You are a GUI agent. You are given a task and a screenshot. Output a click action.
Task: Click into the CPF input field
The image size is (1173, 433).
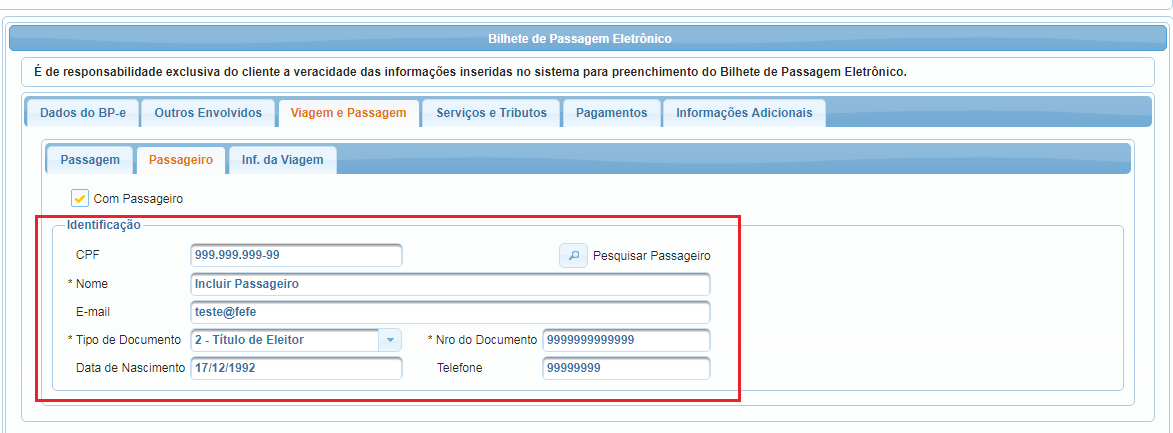296,255
